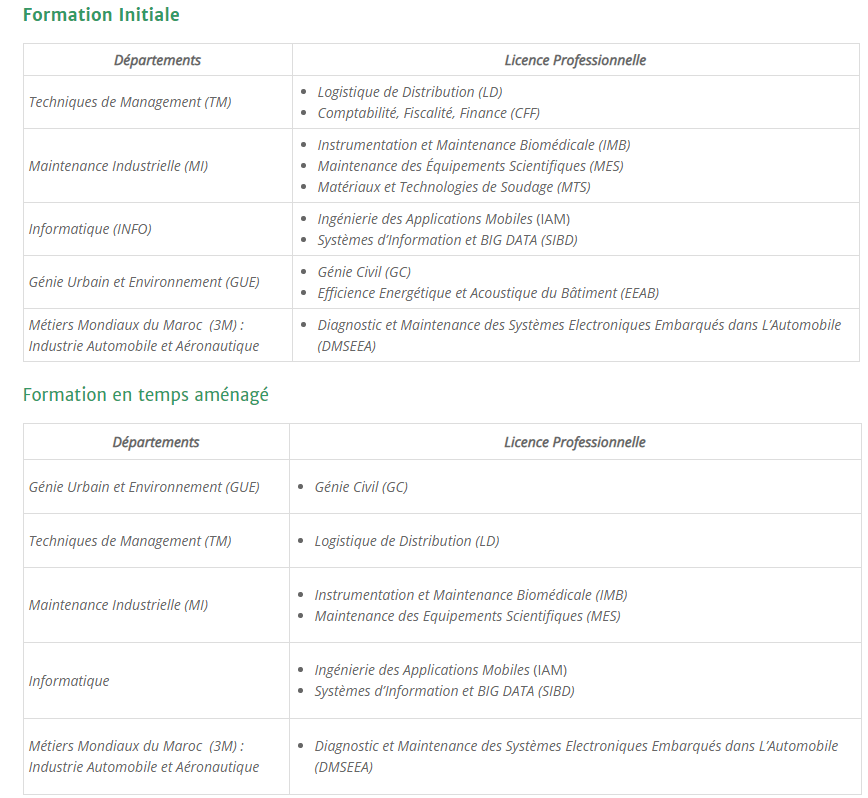This screenshot has height=798, width=868.
Task: Click Génie Civil (GC) in the temps aménagé table
Action: pyautogui.click(x=361, y=487)
